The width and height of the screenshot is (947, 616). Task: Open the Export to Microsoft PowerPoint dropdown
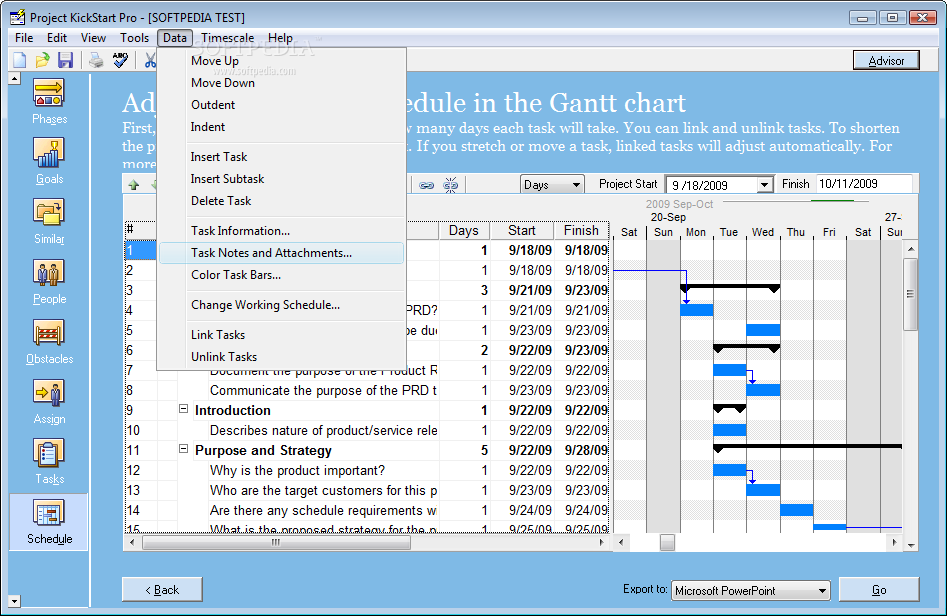[751, 590]
